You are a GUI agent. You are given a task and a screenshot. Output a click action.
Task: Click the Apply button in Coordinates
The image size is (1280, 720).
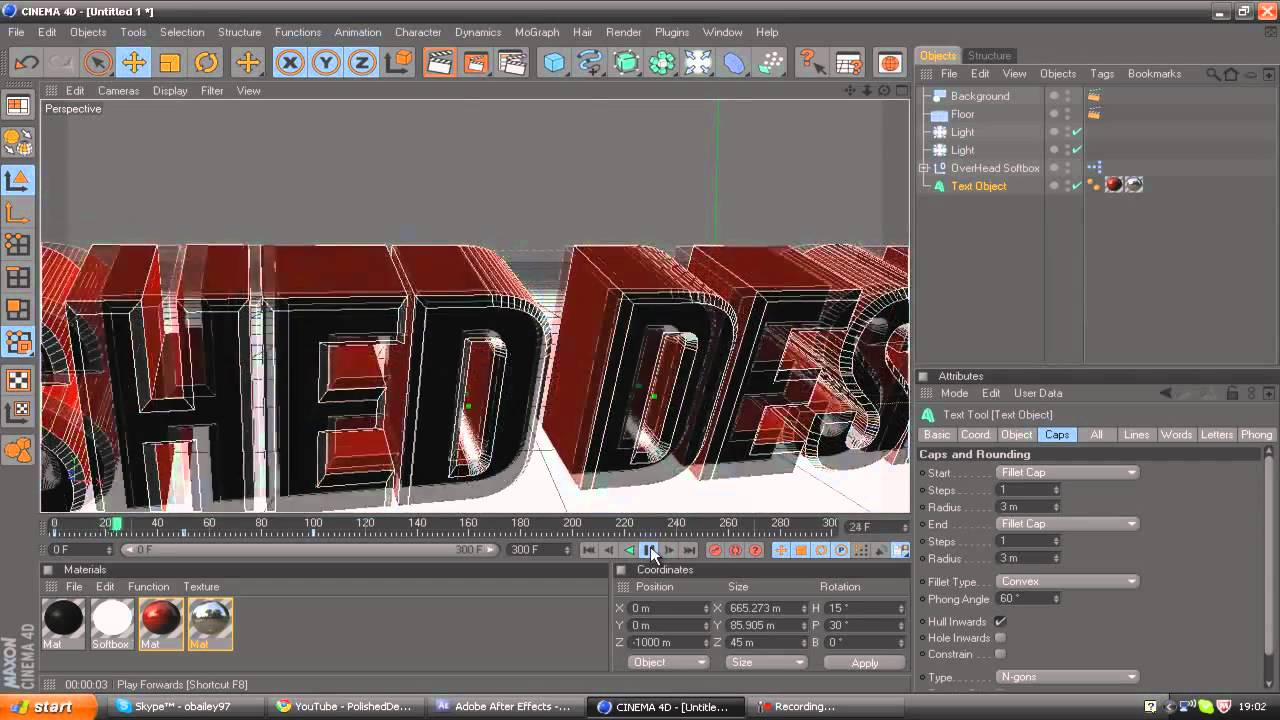click(x=865, y=662)
